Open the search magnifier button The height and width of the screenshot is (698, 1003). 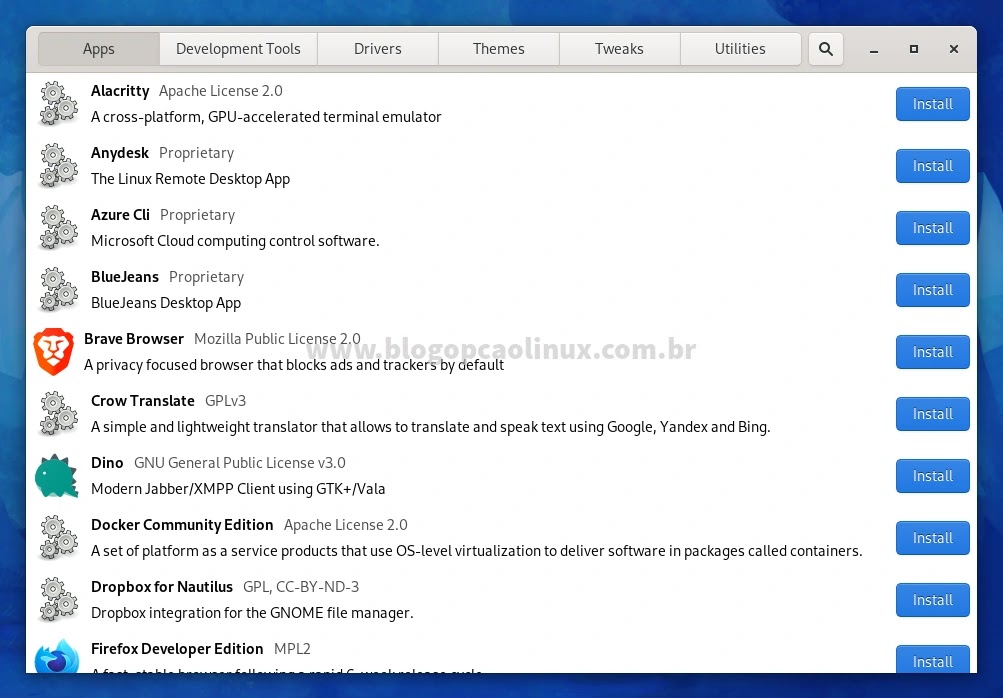825,49
